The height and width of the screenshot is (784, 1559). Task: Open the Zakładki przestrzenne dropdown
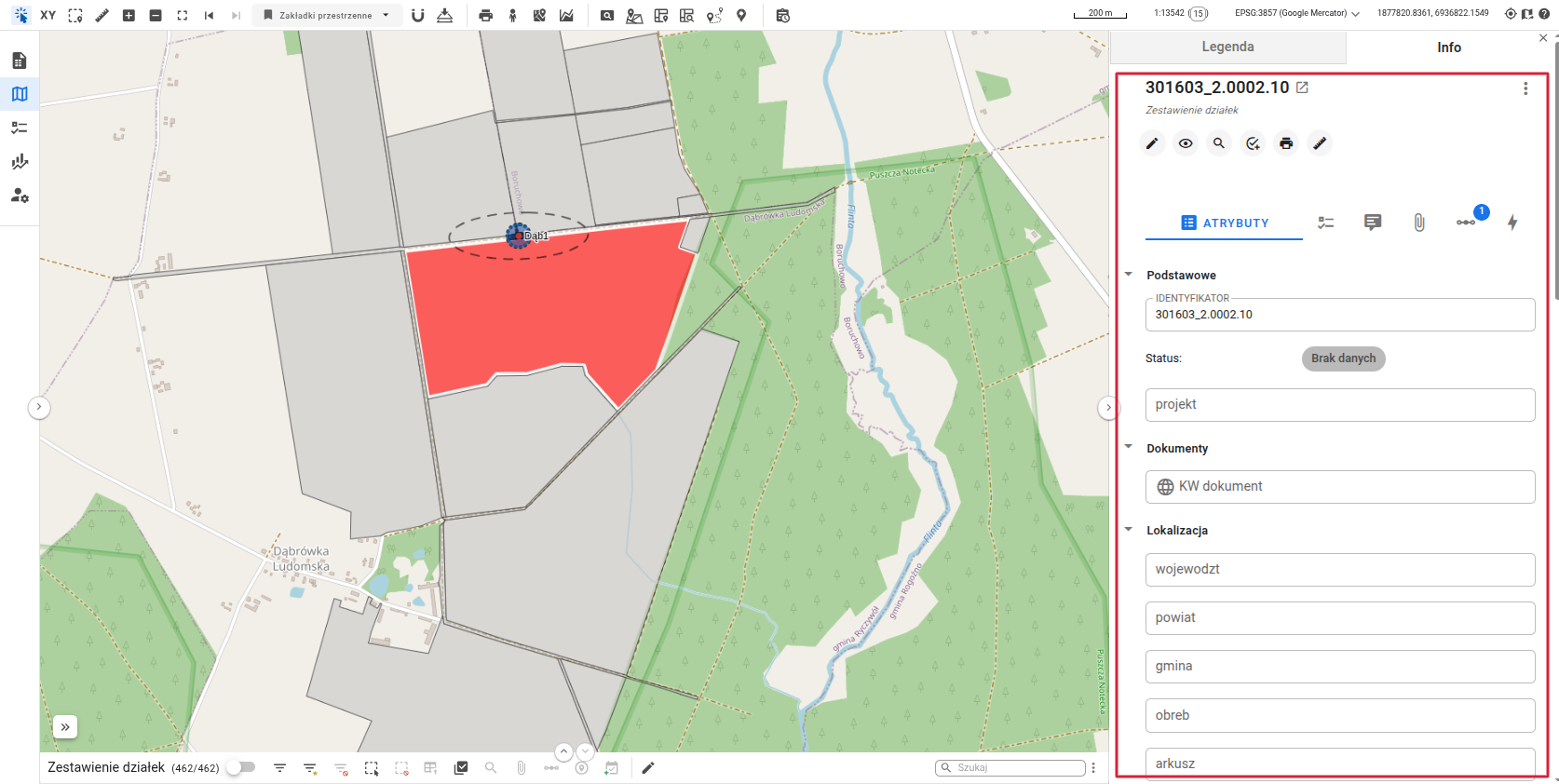click(x=327, y=15)
